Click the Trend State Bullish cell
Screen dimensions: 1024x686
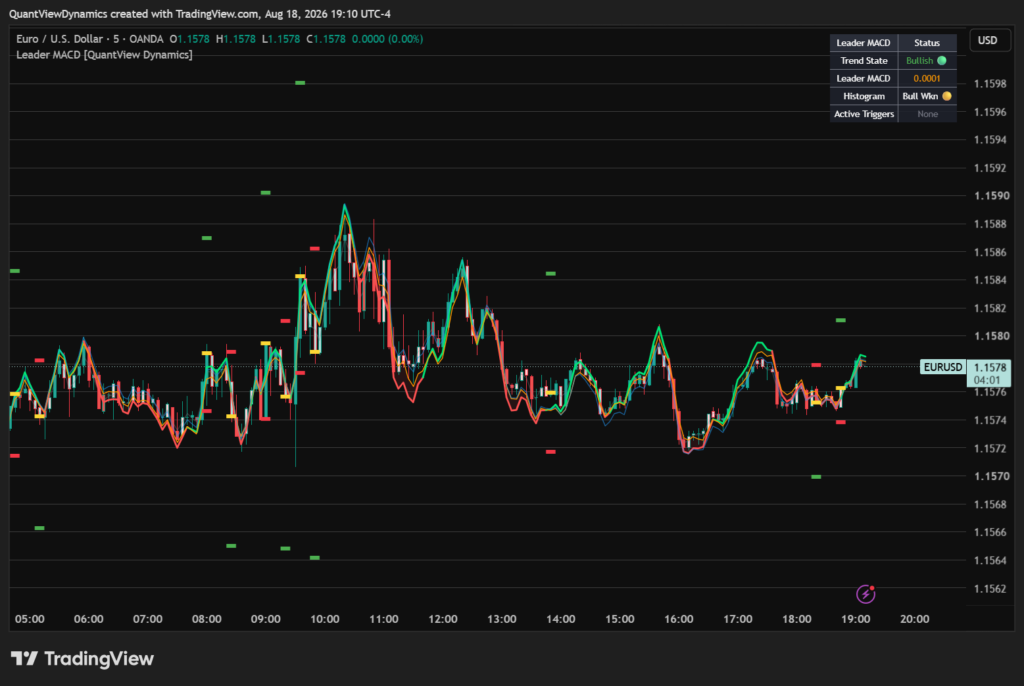coord(927,61)
